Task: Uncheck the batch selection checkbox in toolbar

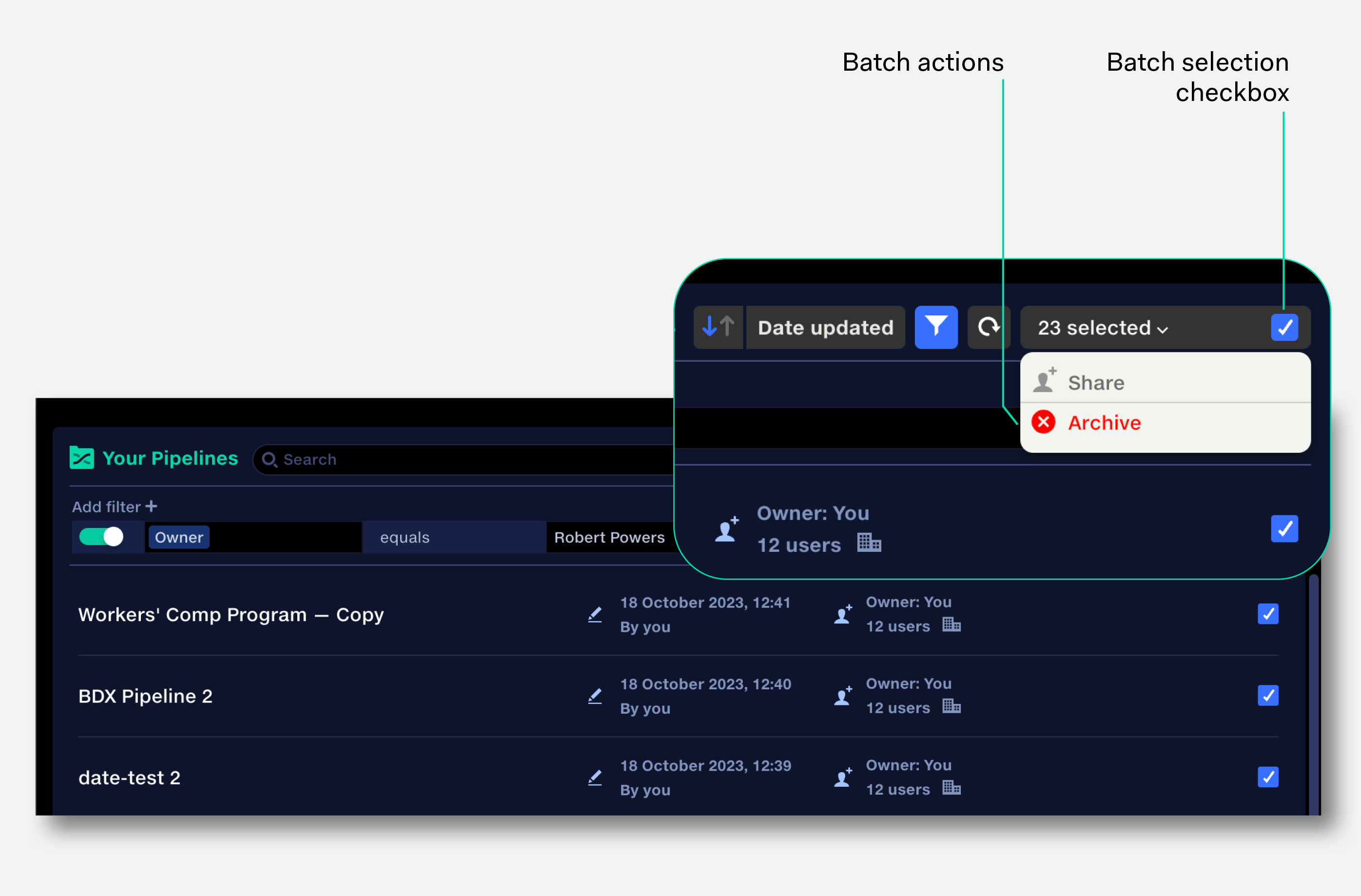Action: tap(1284, 327)
